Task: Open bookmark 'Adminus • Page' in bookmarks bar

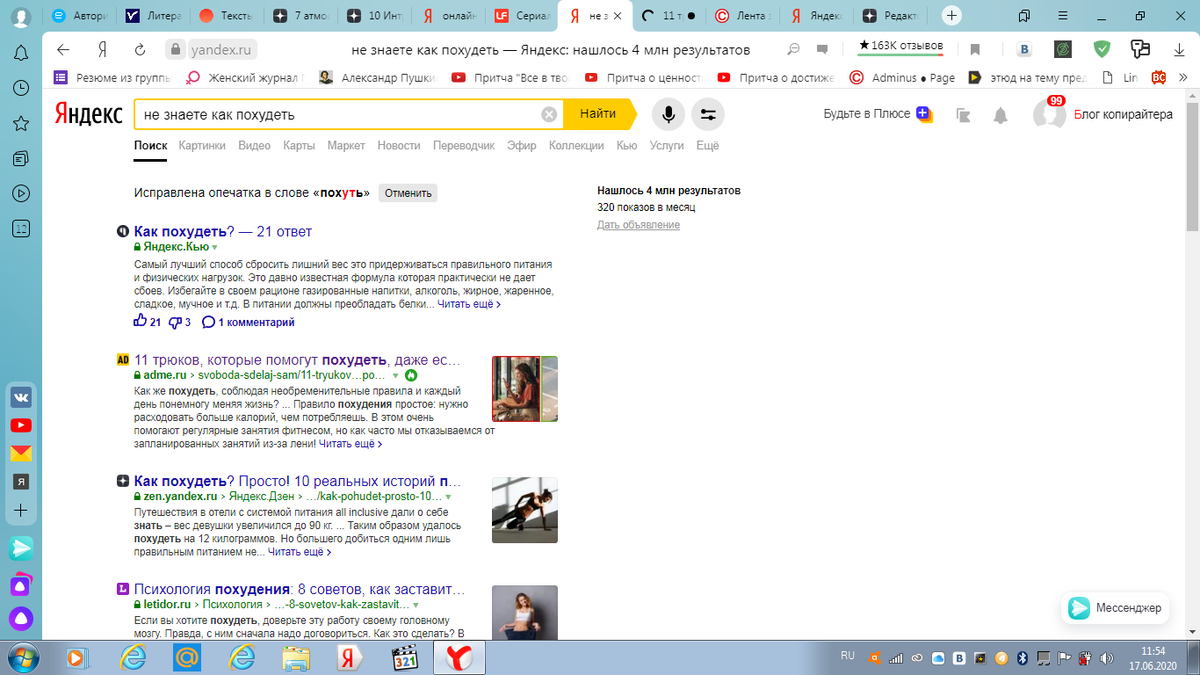Action: click(901, 77)
